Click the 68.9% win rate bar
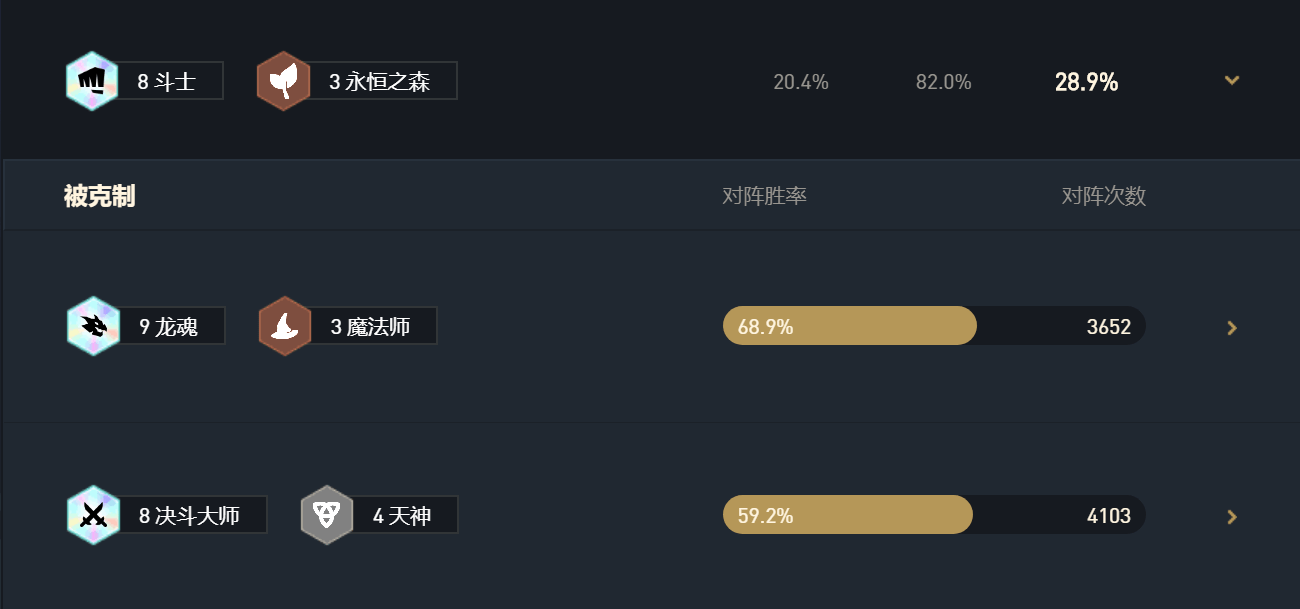The image size is (1300, 609). click(x=849, y=326)
